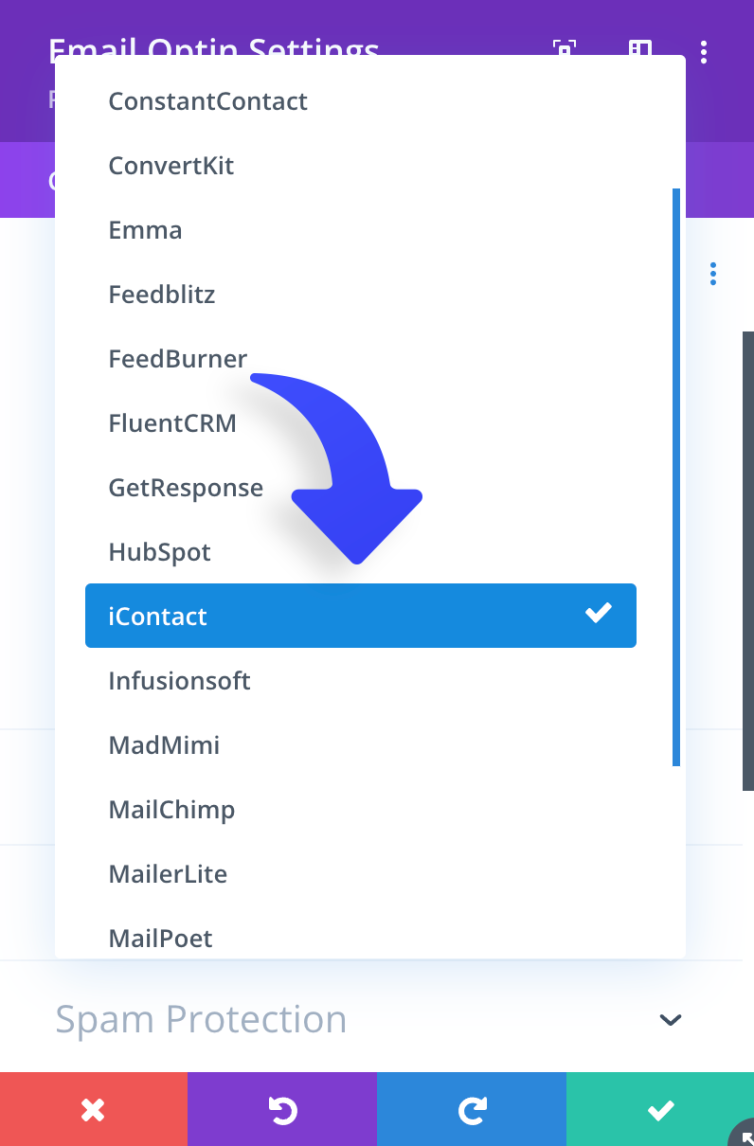Save settings with the green checkmark icon
Image resolution: width=754 pixels, height=1146 pixels.
[x=660, y=1109]
